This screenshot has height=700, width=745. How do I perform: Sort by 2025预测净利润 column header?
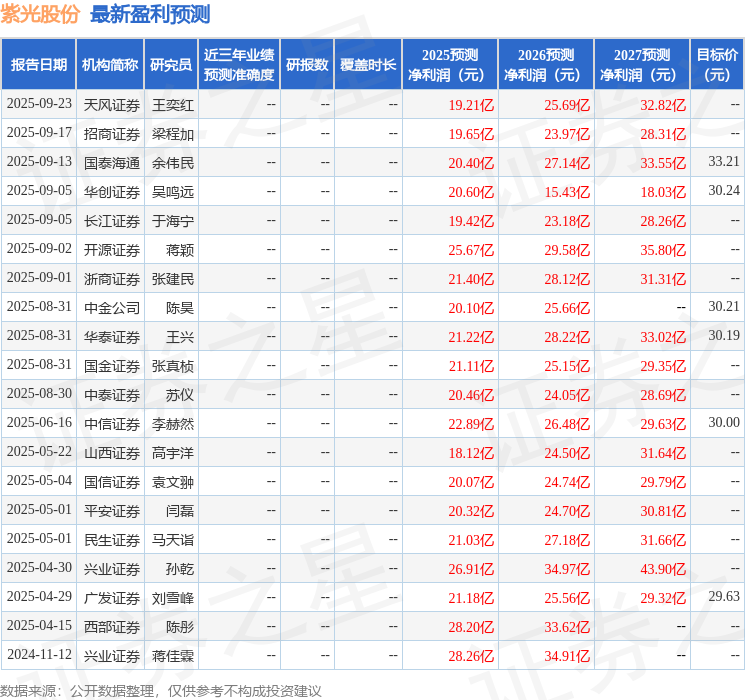pyautogui.click(x=450, y=65)
